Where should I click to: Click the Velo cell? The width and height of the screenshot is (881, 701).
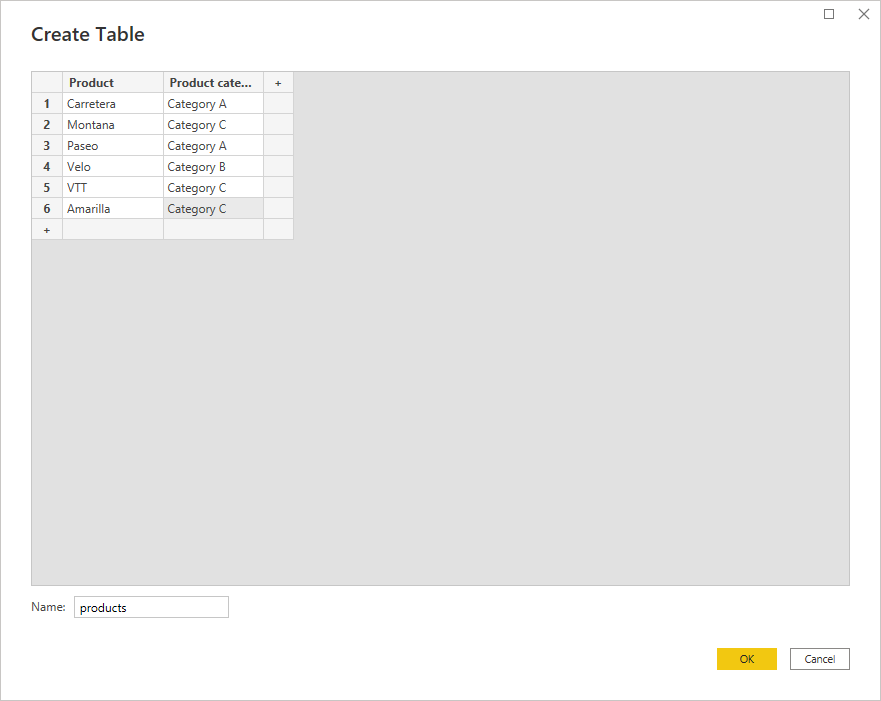click(112, 166)
